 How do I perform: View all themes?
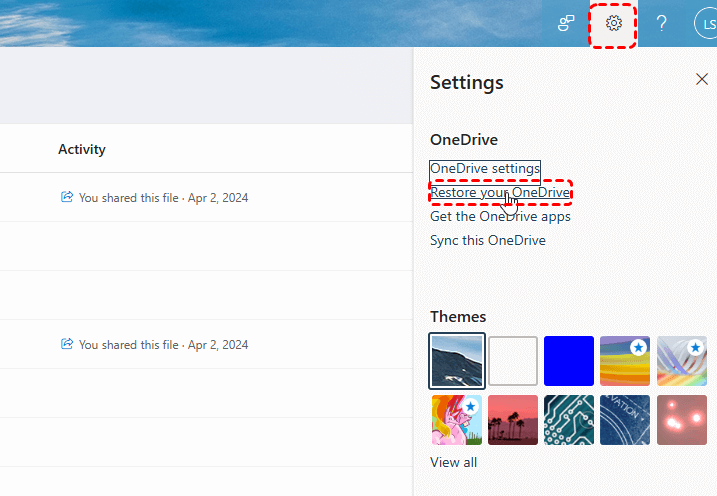pos(454,463)
